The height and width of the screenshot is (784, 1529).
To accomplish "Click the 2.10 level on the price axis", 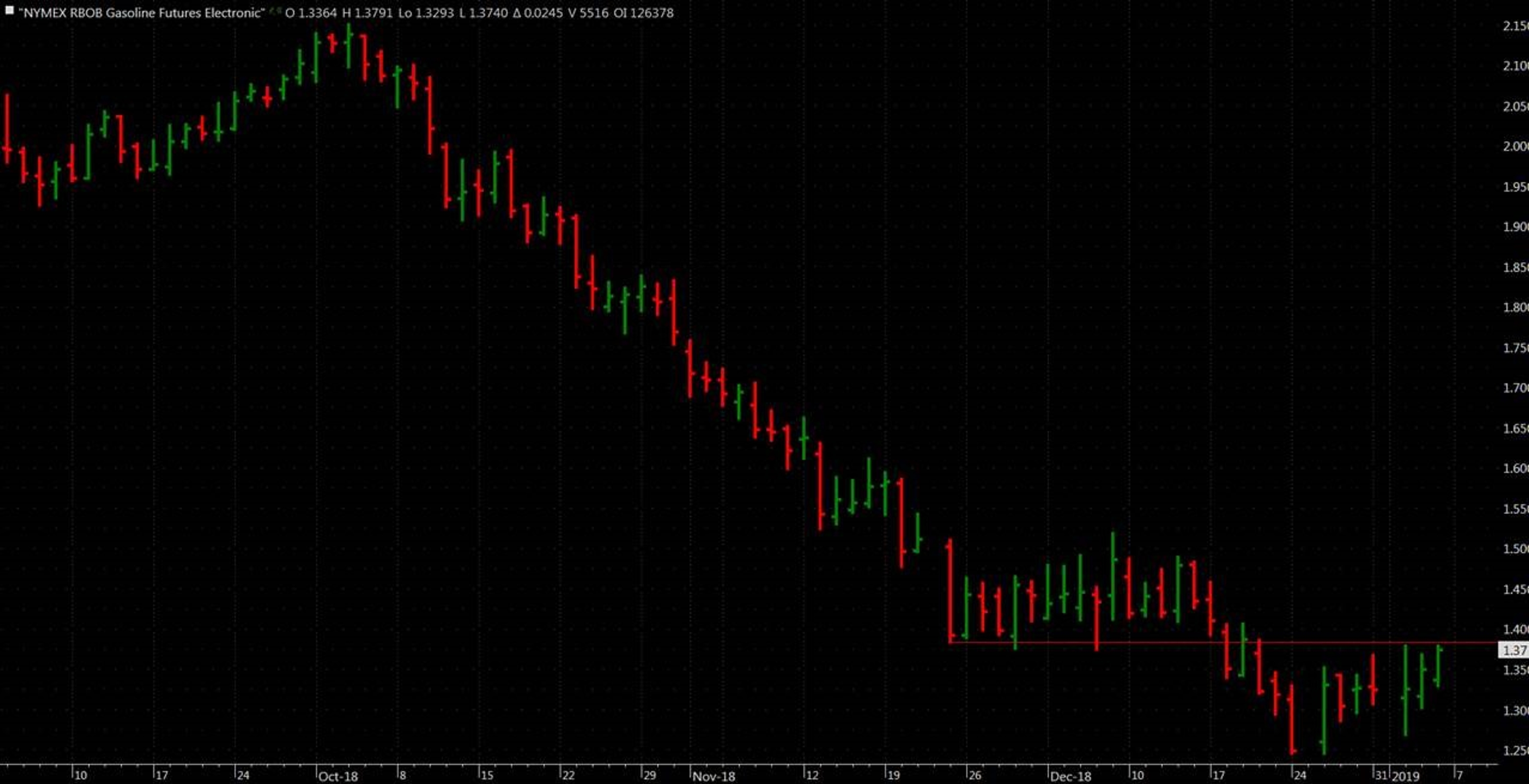I will (1515, 66).
